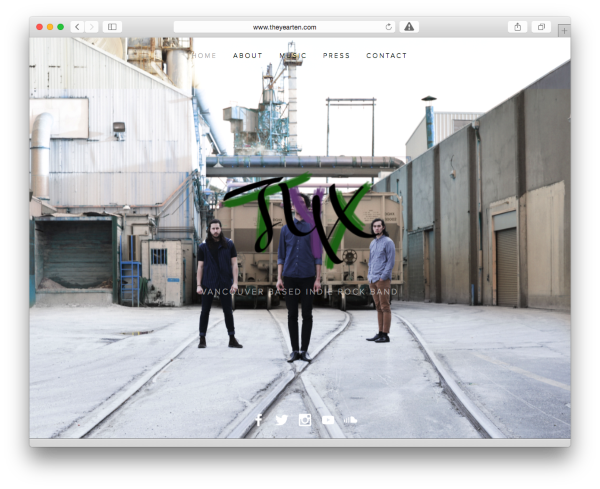Open the Share button in Safari toolbar
The width and height of the screenshot is (600, 489).
pyautogui.click(x=517, y=27)
